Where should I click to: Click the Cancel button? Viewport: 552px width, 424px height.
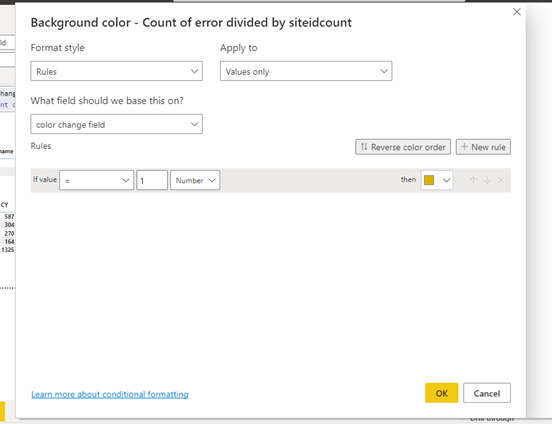coord(487,393)
